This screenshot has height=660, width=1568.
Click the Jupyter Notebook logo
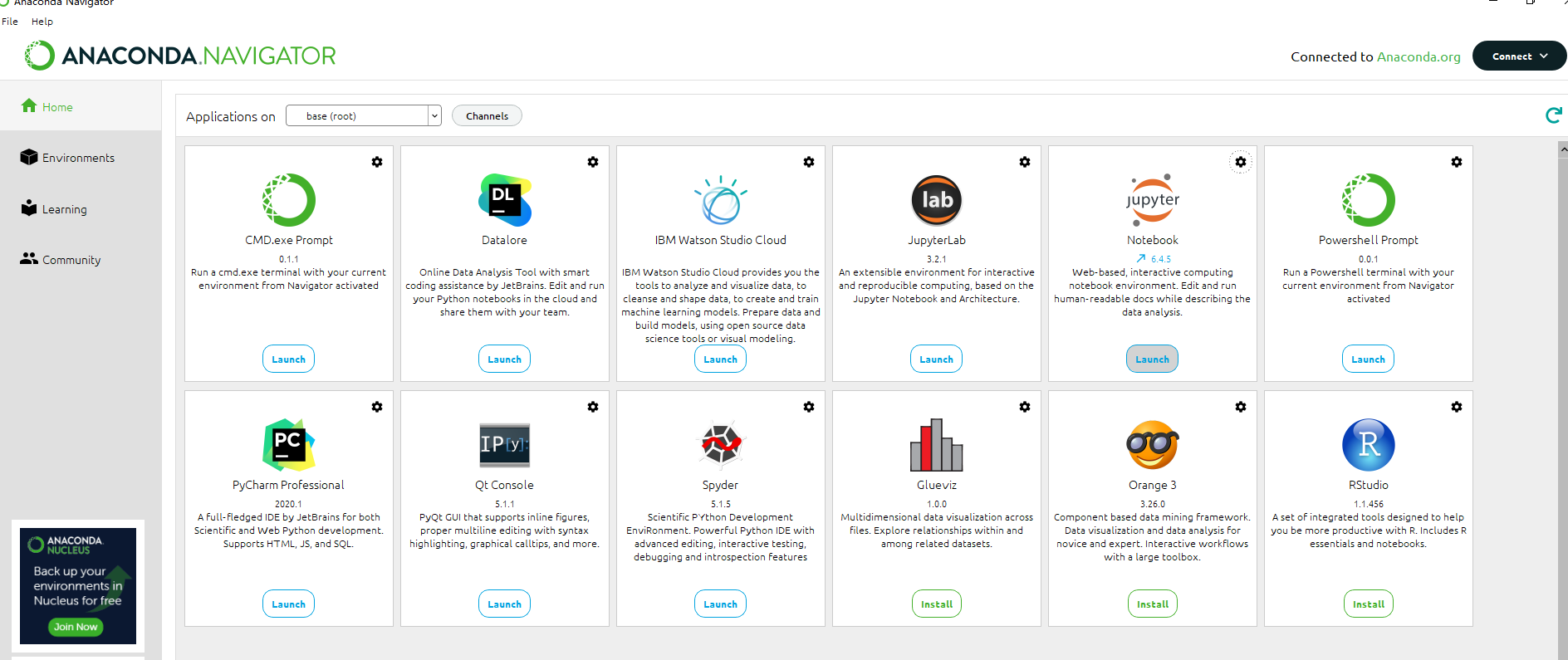(1153, 200)
